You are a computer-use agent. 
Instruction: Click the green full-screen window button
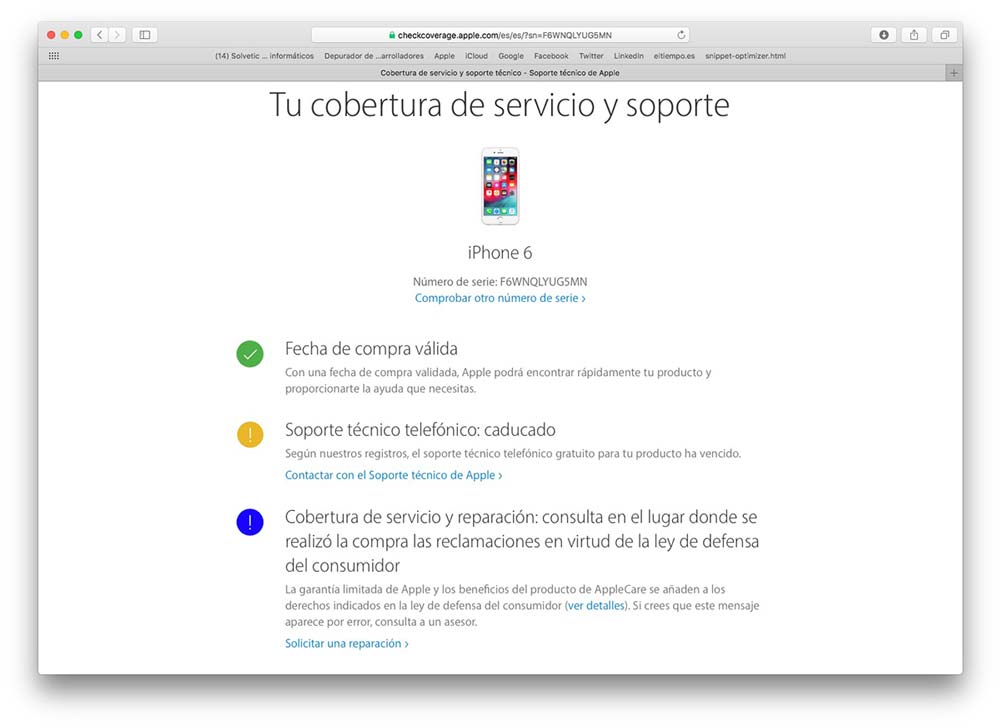coord(78,35)
